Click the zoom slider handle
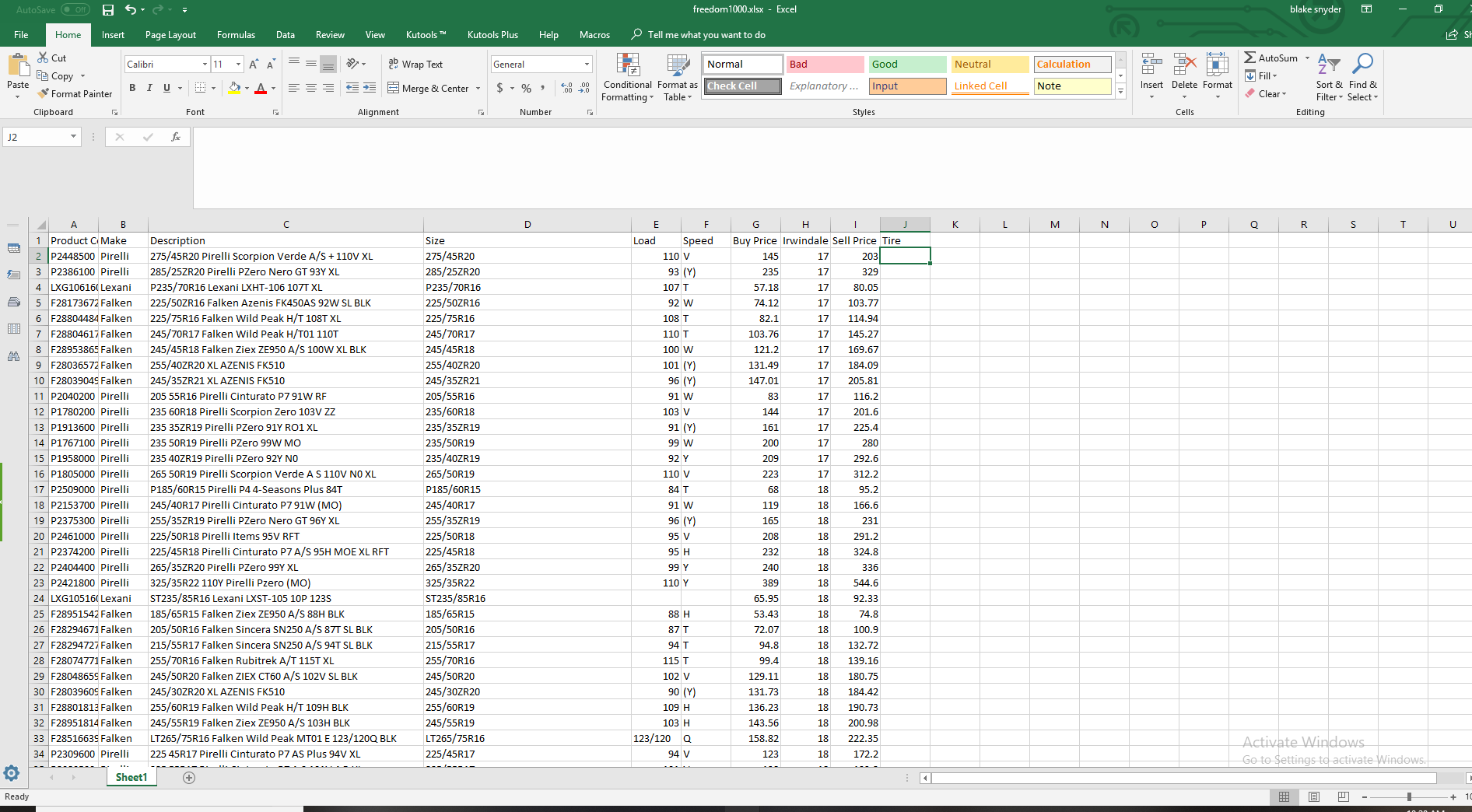 click(x=1409, y=797)
